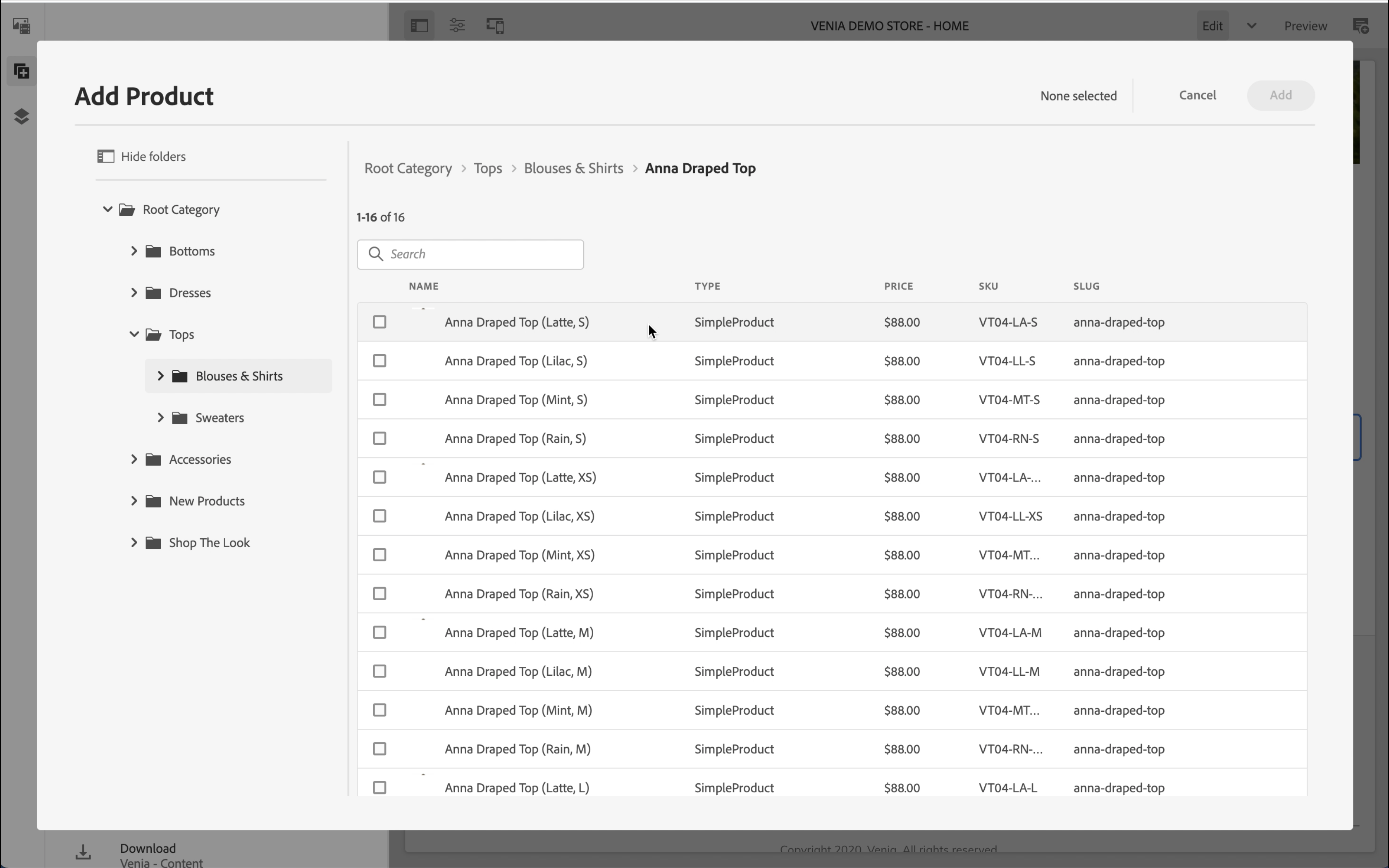Open the Anna Draped Top (Rain, M) row

click(517, 749)
